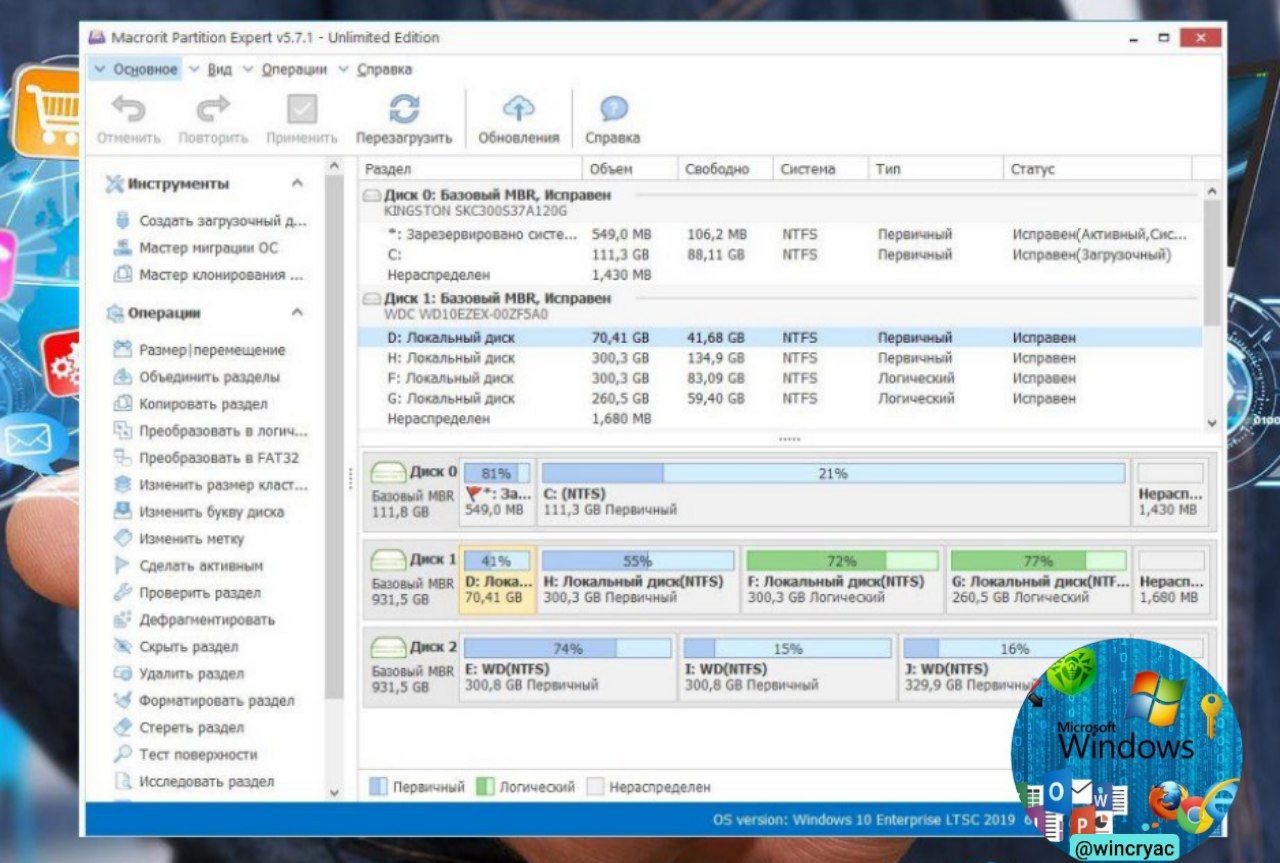Select the H: Локальный диск table row

pyautogui.click(x=780, y=358)
